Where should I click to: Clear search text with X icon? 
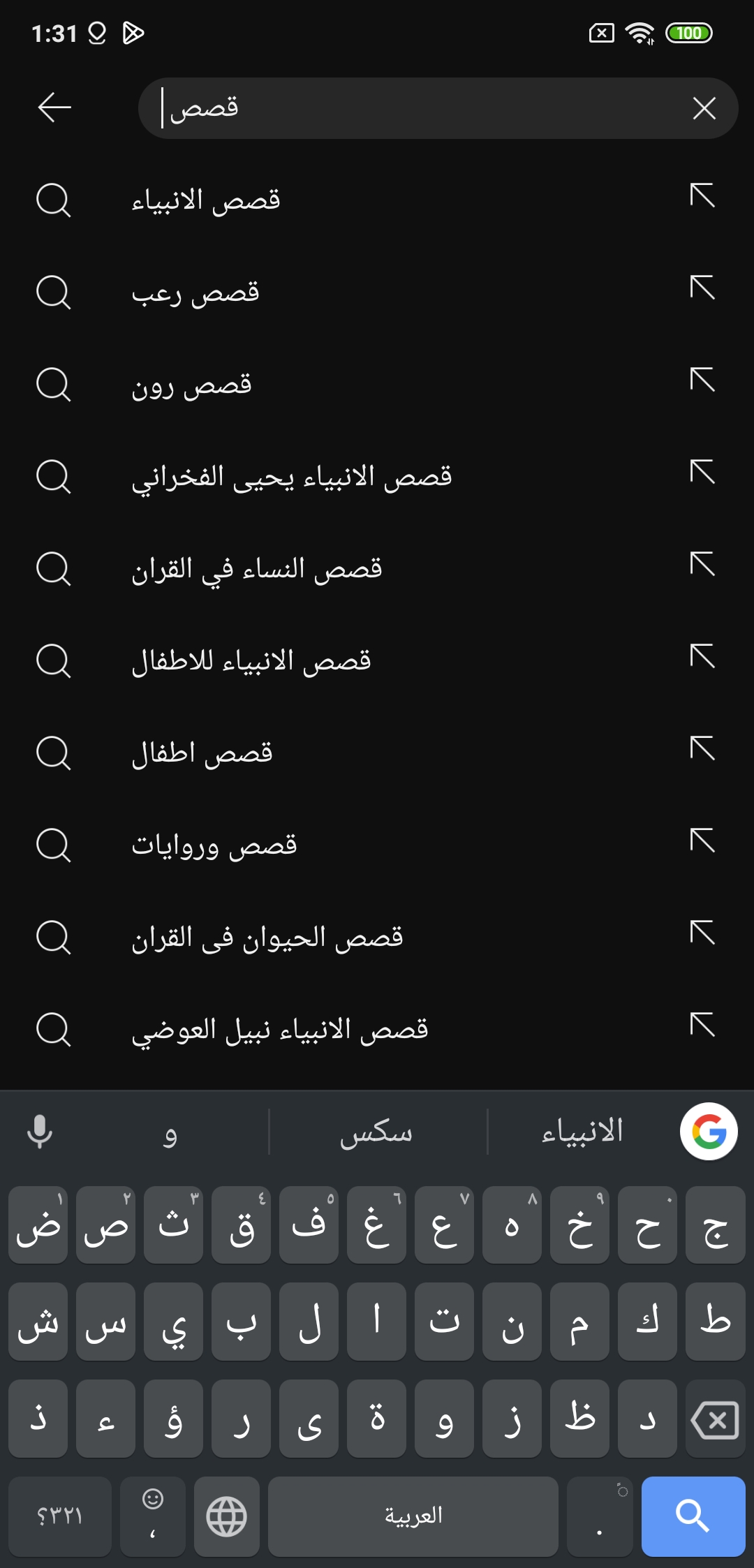[x=704, y=108]
